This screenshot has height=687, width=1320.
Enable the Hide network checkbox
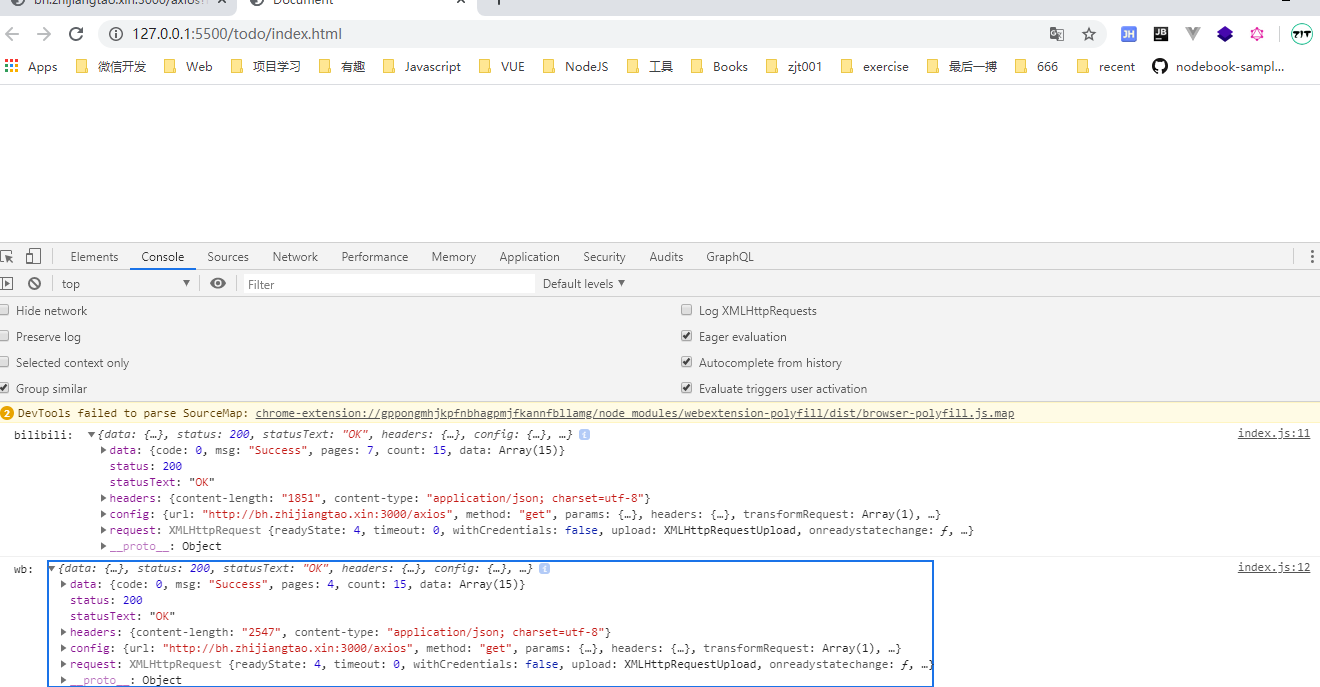[5, 311]
